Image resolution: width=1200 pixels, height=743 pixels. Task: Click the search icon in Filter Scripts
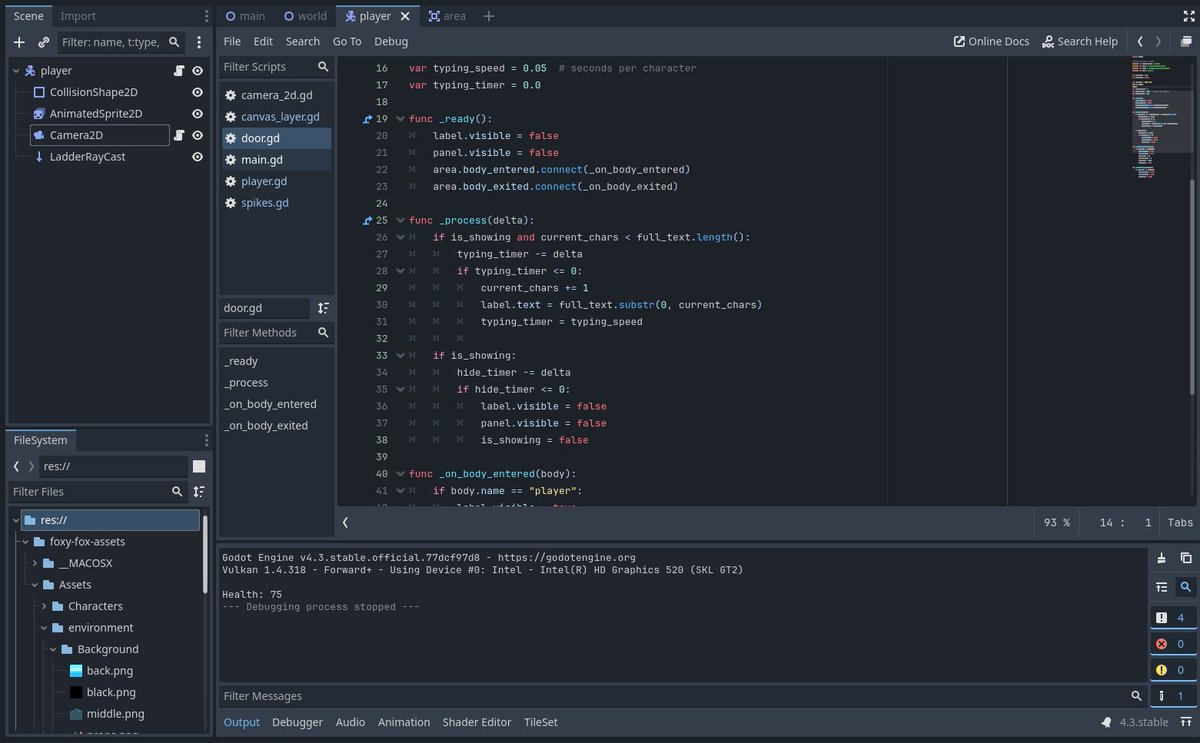323,67
